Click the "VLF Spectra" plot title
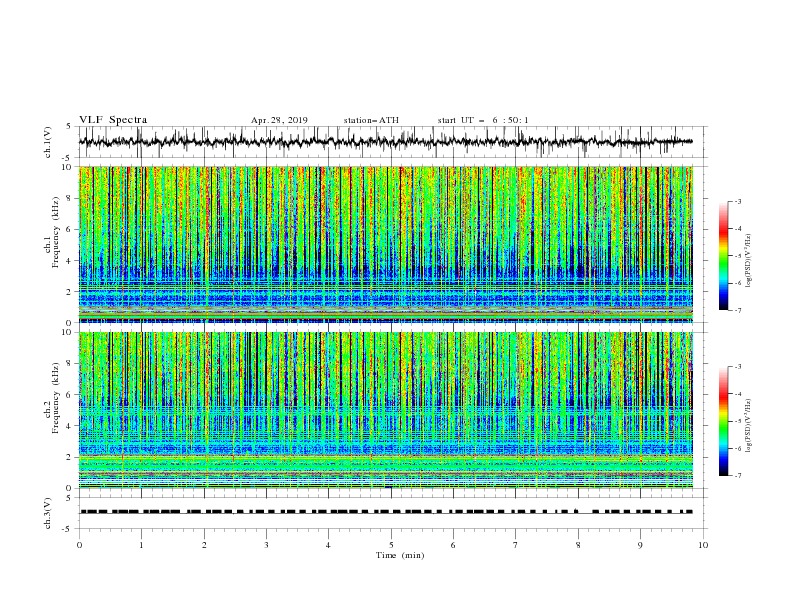This screenshot has width=792, height=612. point(113,120)
